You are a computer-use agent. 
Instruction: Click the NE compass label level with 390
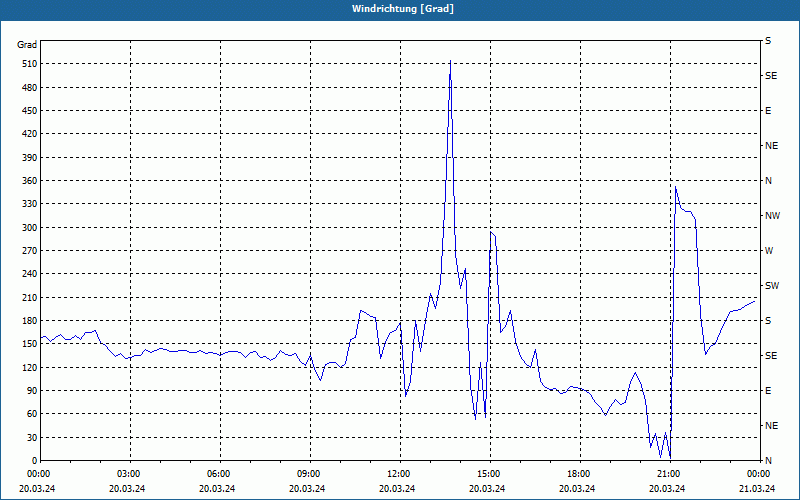click(772, 146)
